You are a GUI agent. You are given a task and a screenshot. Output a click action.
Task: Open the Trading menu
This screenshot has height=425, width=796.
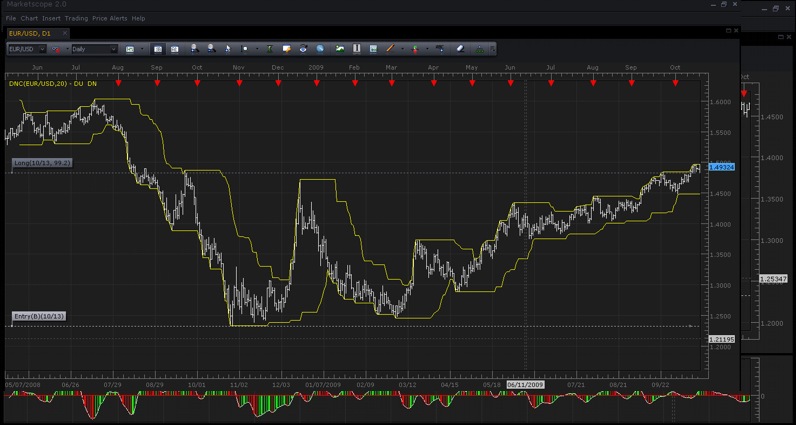(x=76, y=18)
